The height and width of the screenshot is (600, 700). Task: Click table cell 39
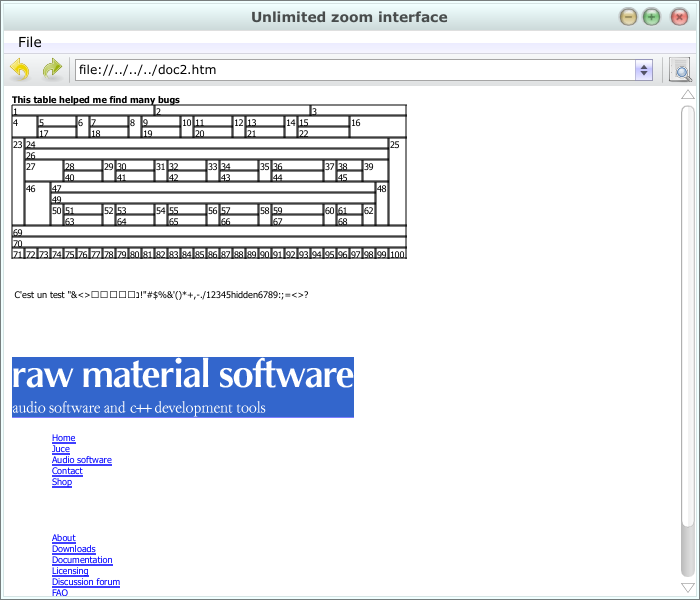(x=375, y=171)
